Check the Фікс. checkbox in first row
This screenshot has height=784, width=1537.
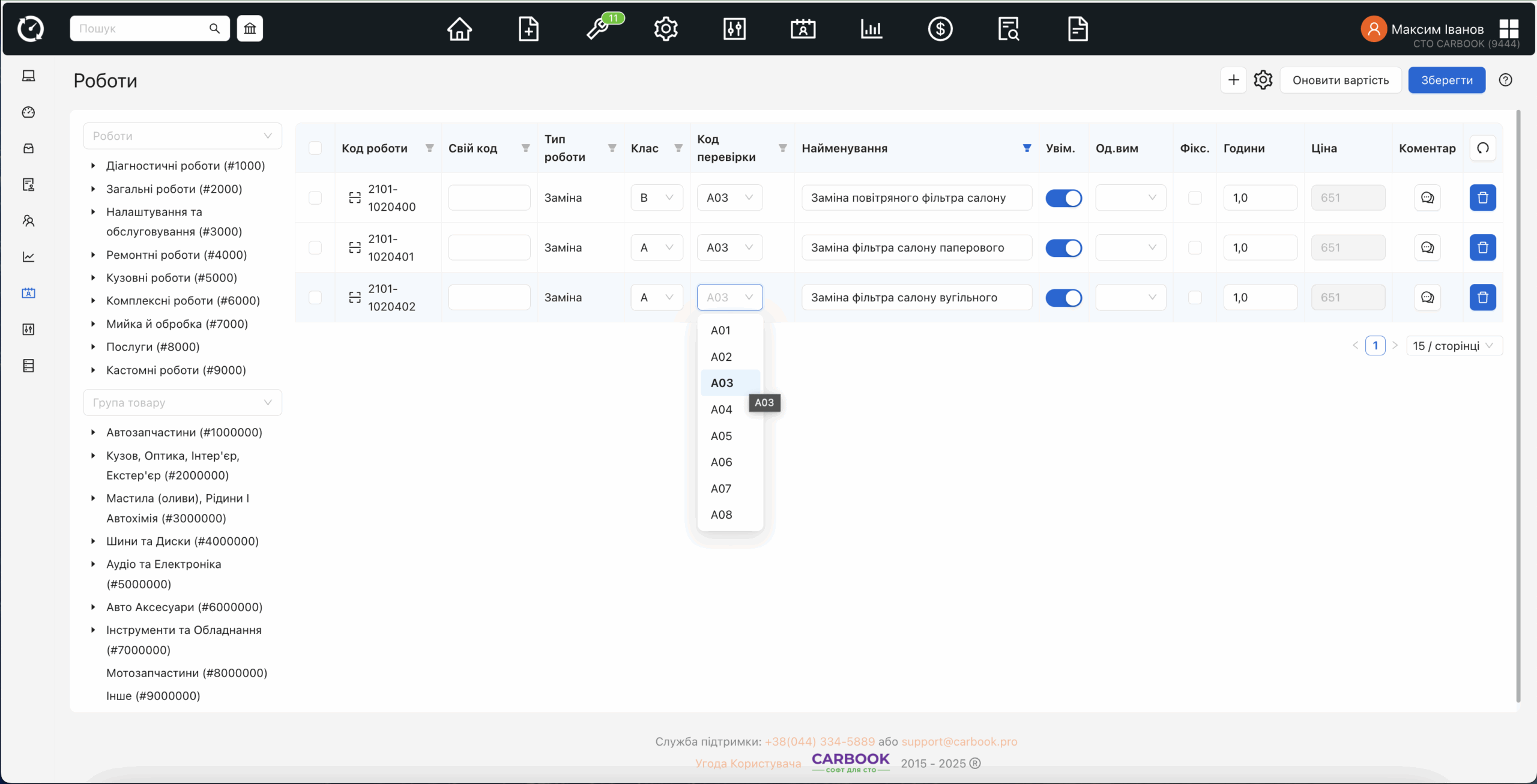tap(1195, 198)
